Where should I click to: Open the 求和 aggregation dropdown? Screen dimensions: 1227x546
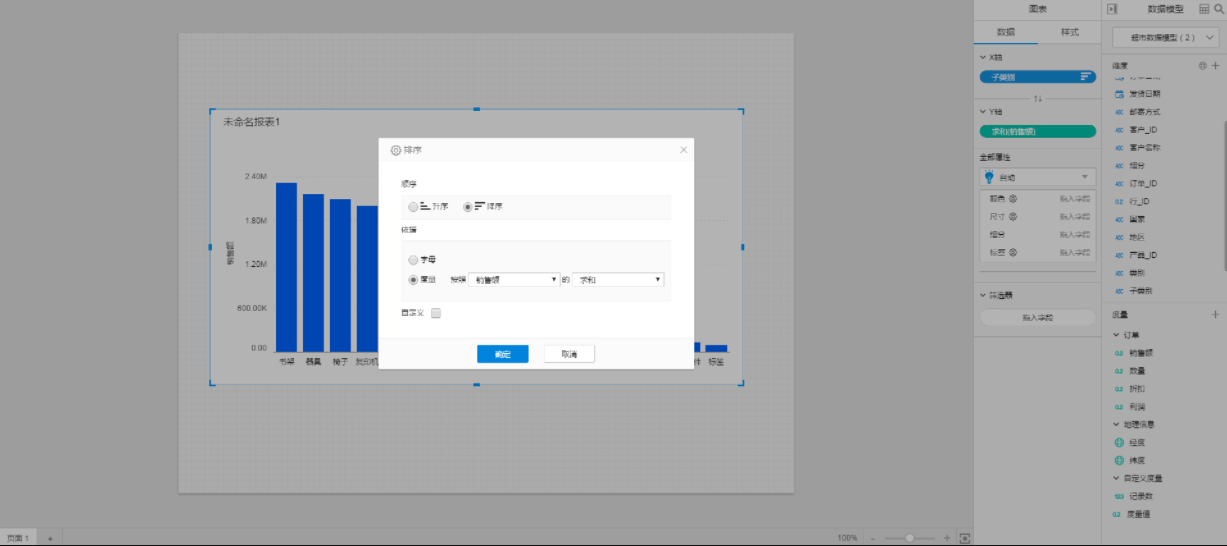[x=618, y=280]
